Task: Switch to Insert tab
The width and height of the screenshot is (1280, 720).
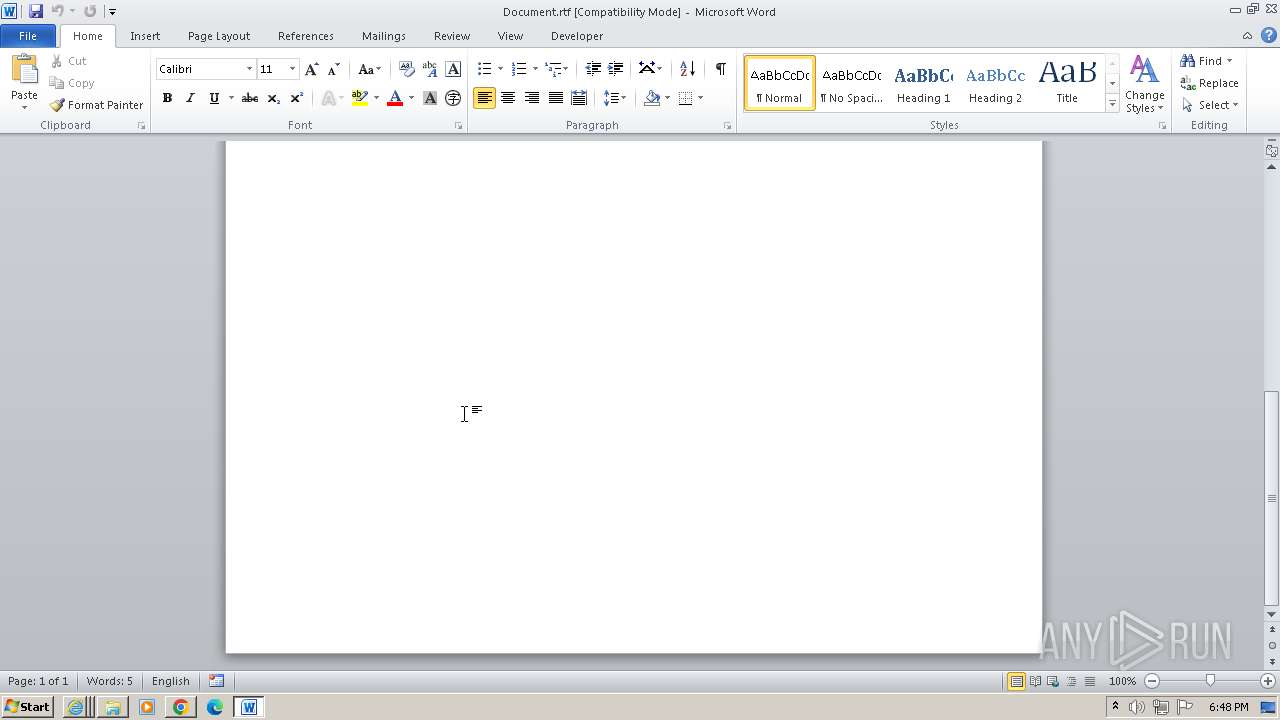Action: 145,35
